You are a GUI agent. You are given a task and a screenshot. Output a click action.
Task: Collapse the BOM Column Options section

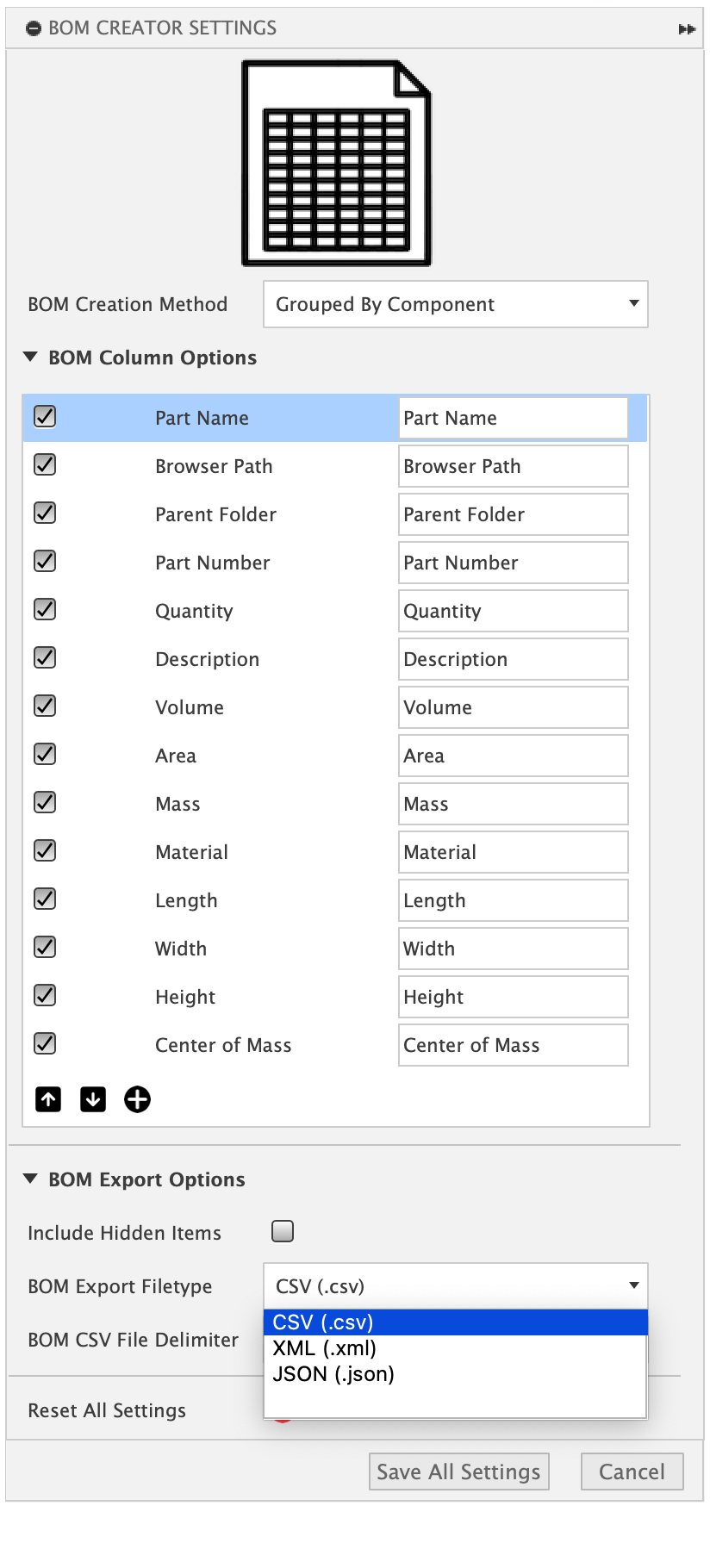click(31, 357)
